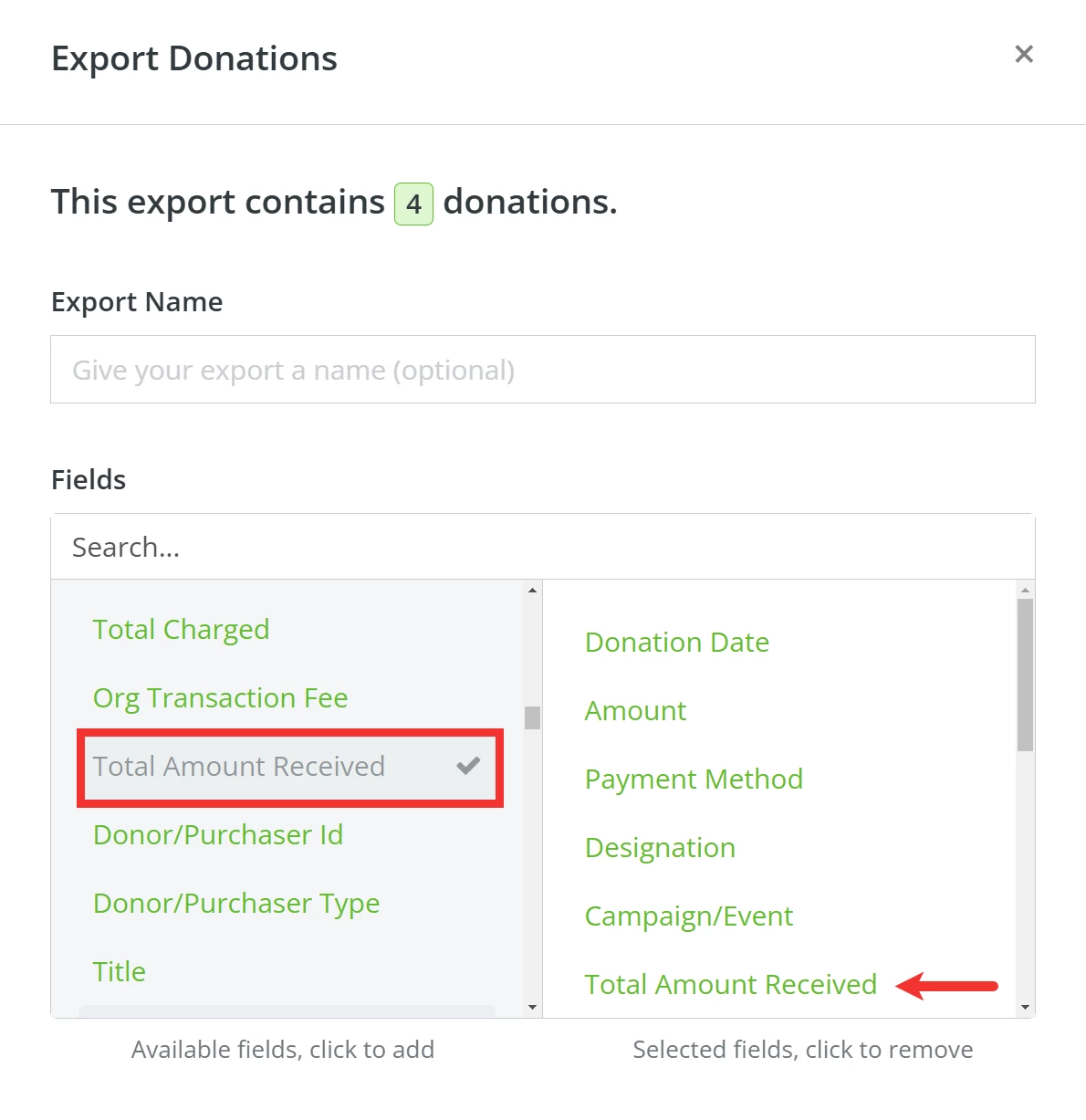Screen dimensions: 1086x1120
Task: Click the scrollbar of the available fields list
Action: click(x=531, y=717)
